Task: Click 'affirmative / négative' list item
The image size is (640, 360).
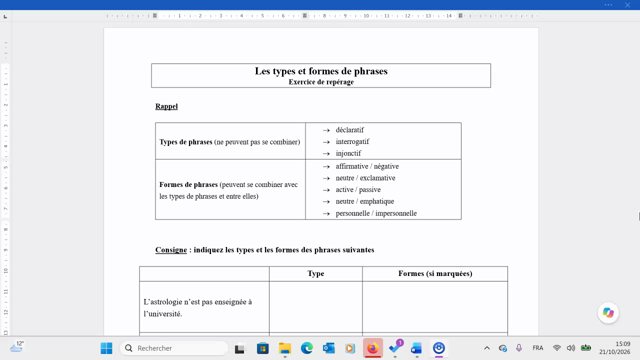Action: pyautogui.click(x=367, y=167)
